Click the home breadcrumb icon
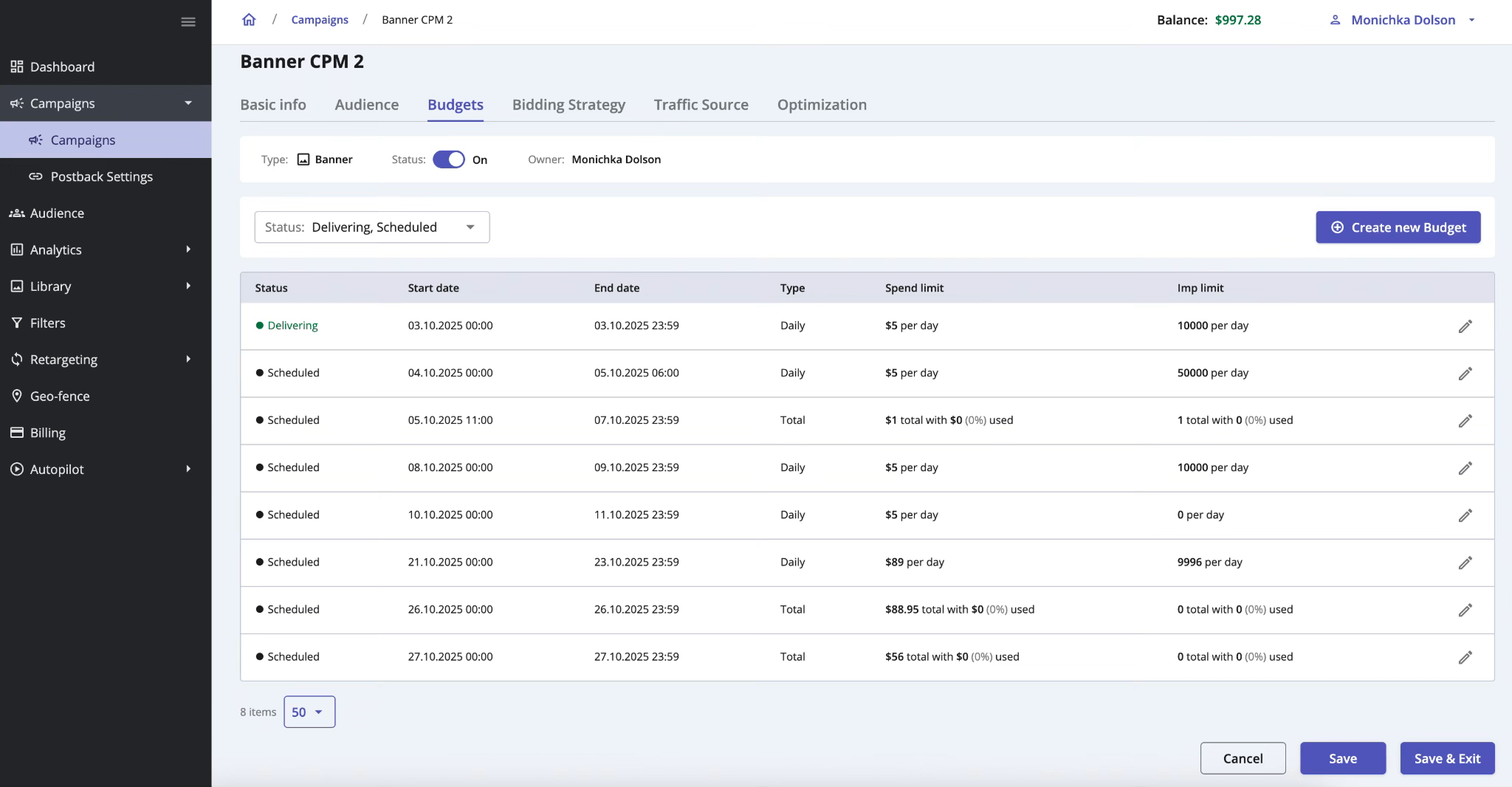 (249, 19)
